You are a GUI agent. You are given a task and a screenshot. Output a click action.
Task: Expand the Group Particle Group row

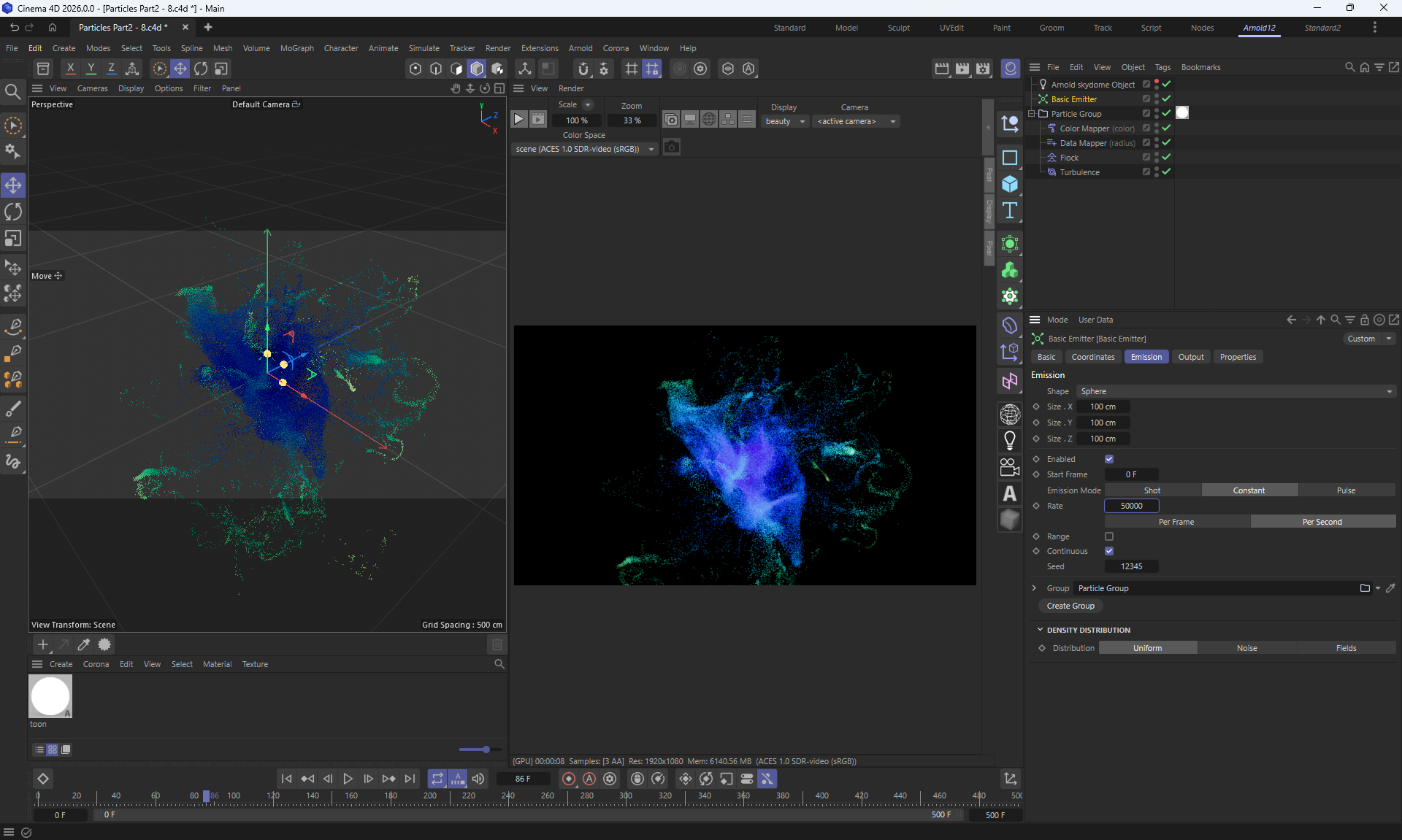coord(1034,588)
